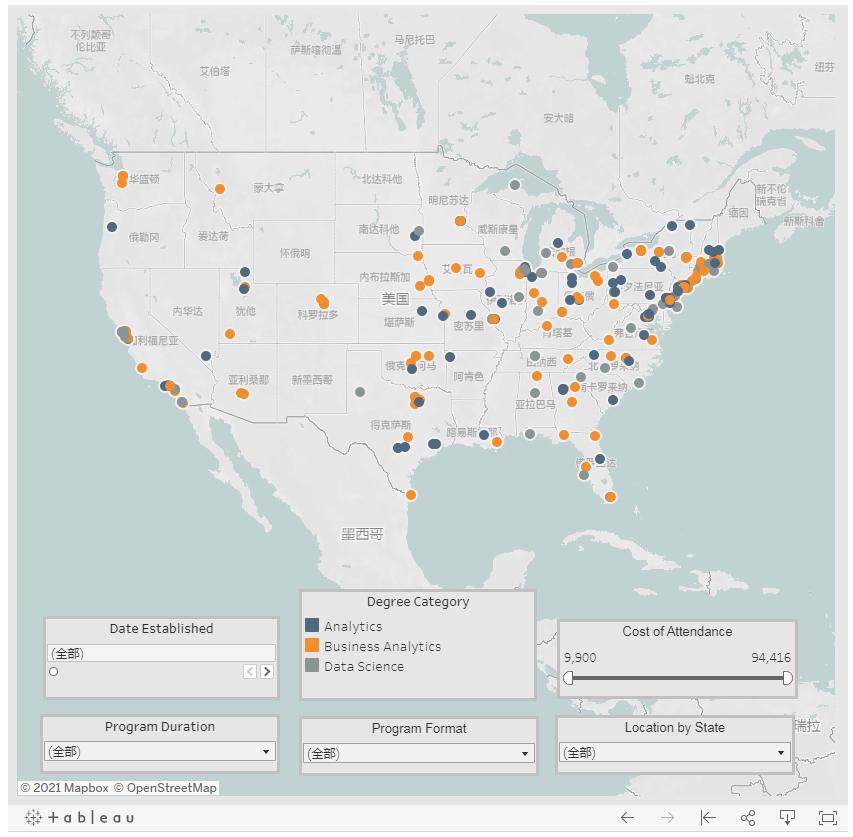Click previous arrow in Date Established

point(250,672)
